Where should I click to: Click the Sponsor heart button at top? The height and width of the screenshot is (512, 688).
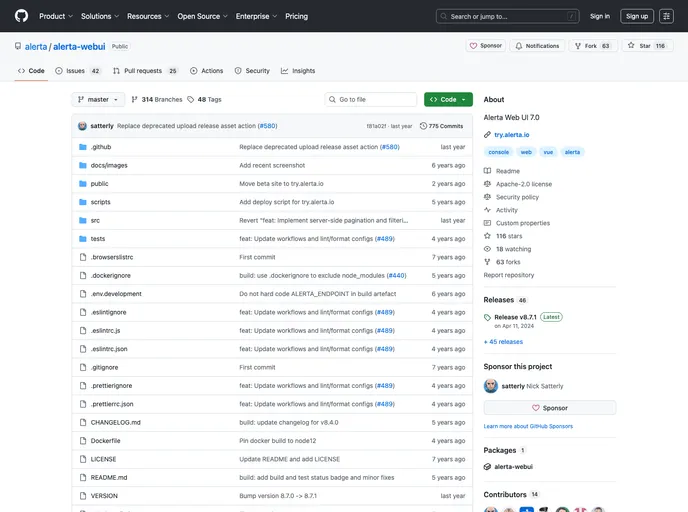485,46
